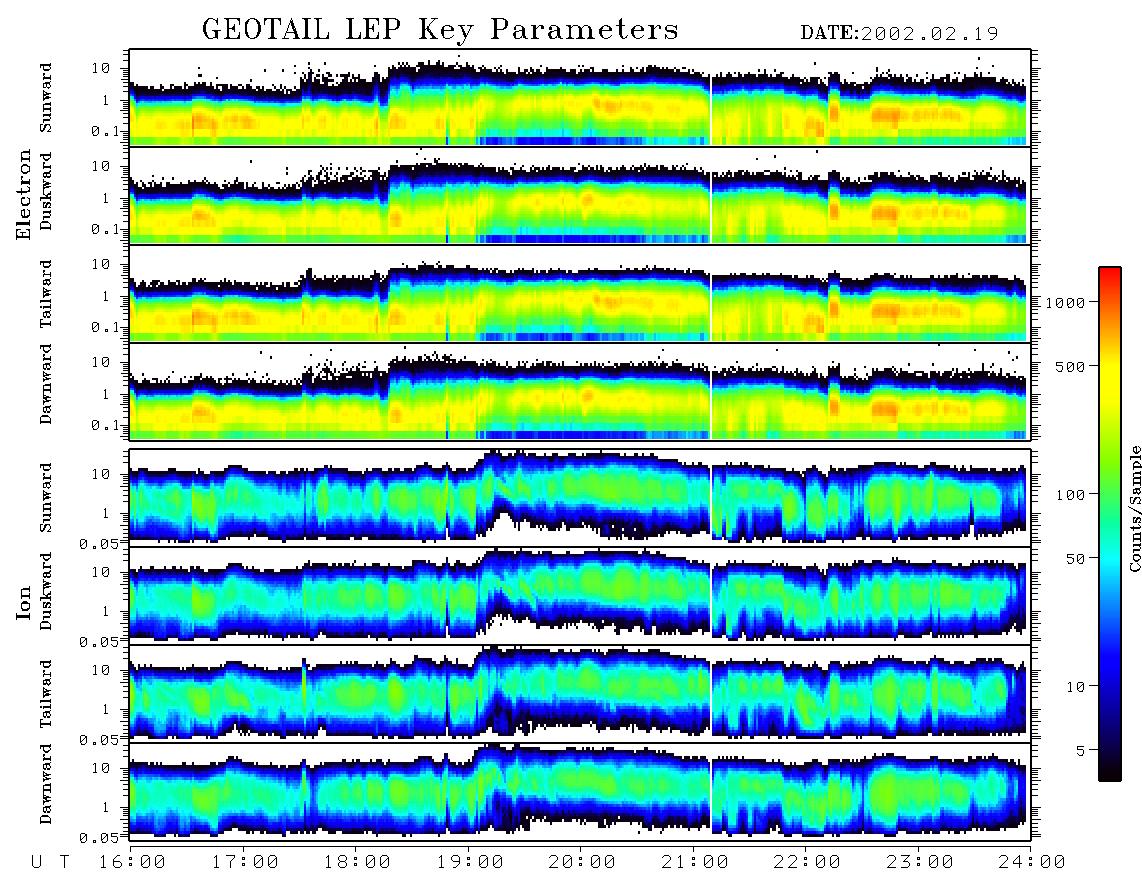Click the Ion Sunward spectrogram panel
This screenshot has height=880, width=1142.
click(x=580, y=498)
